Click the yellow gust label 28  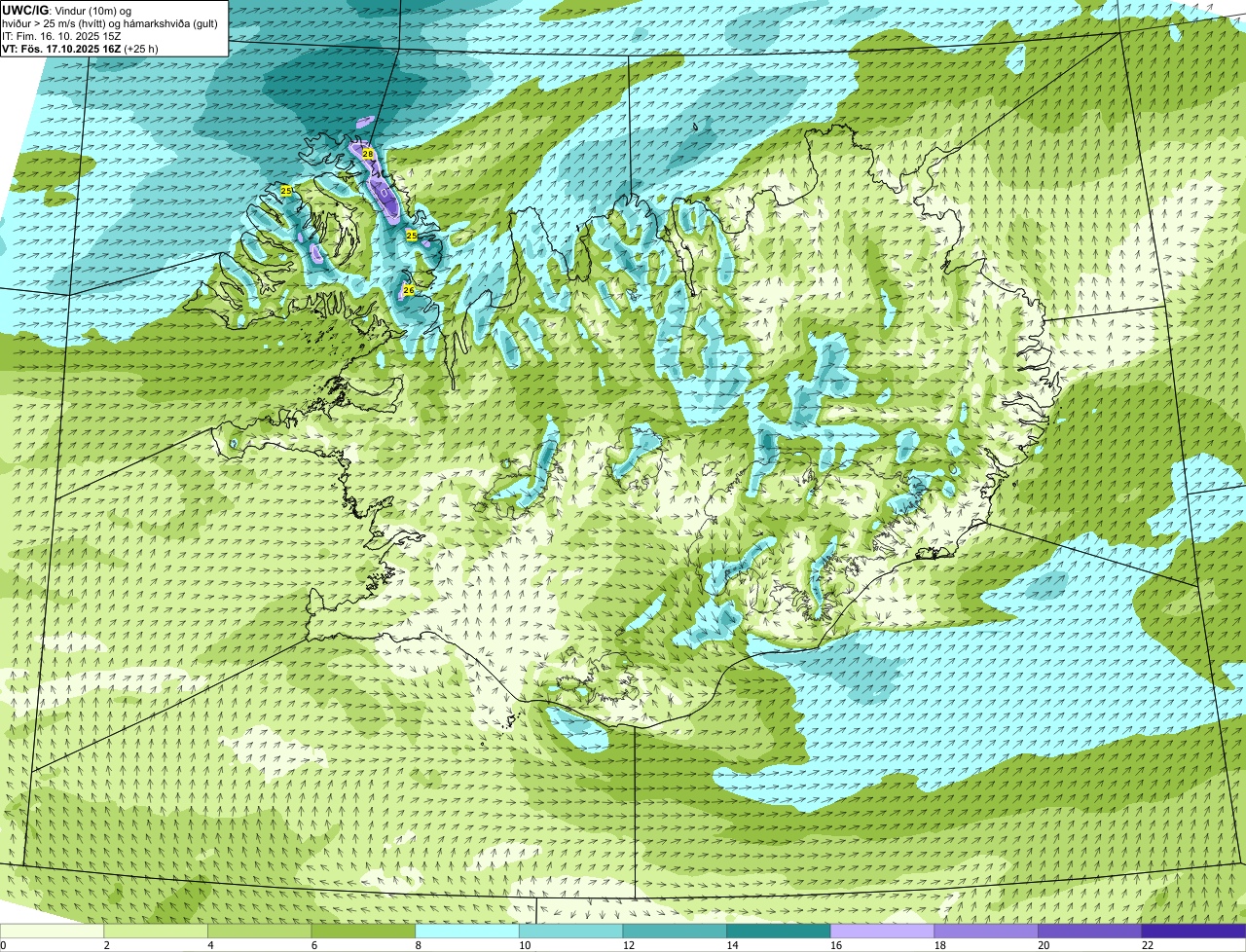tap(368, 154)
